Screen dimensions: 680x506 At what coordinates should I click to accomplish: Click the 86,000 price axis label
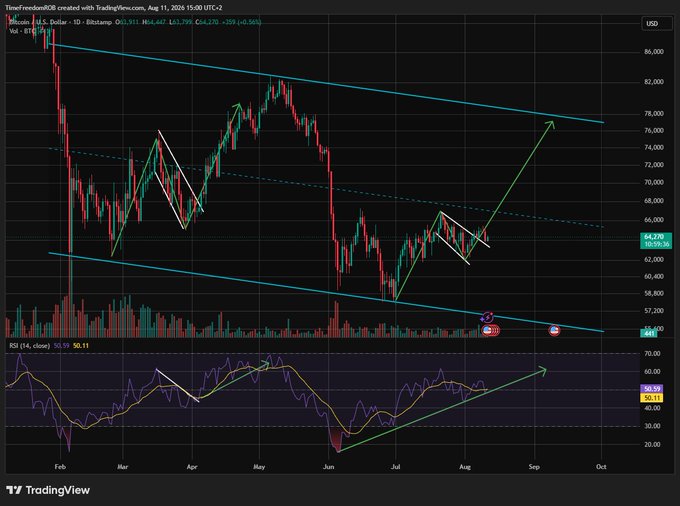[654, 52]
